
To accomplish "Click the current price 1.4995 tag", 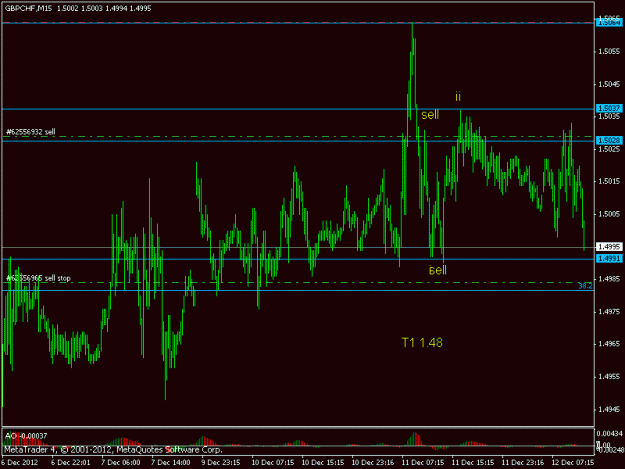I will coord(609,247).
